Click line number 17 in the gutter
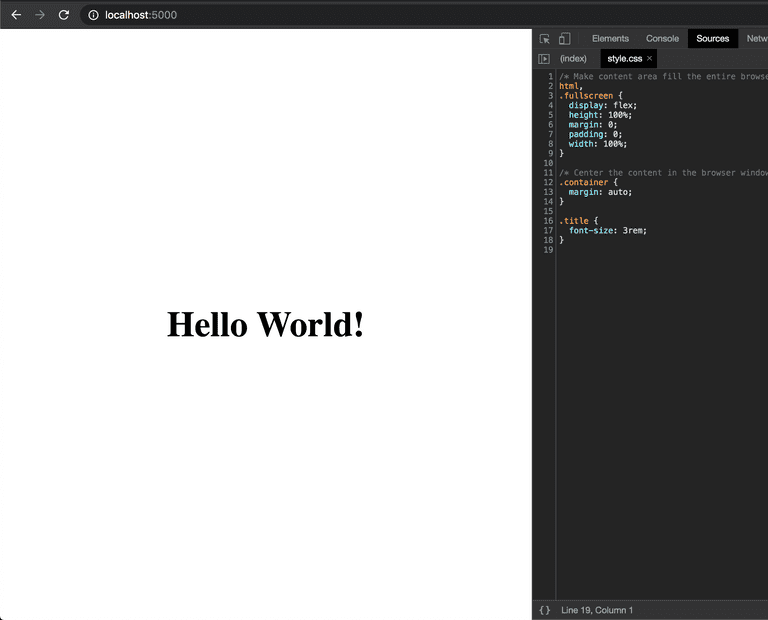Screen dimensions: 768x620 point(549,230)
